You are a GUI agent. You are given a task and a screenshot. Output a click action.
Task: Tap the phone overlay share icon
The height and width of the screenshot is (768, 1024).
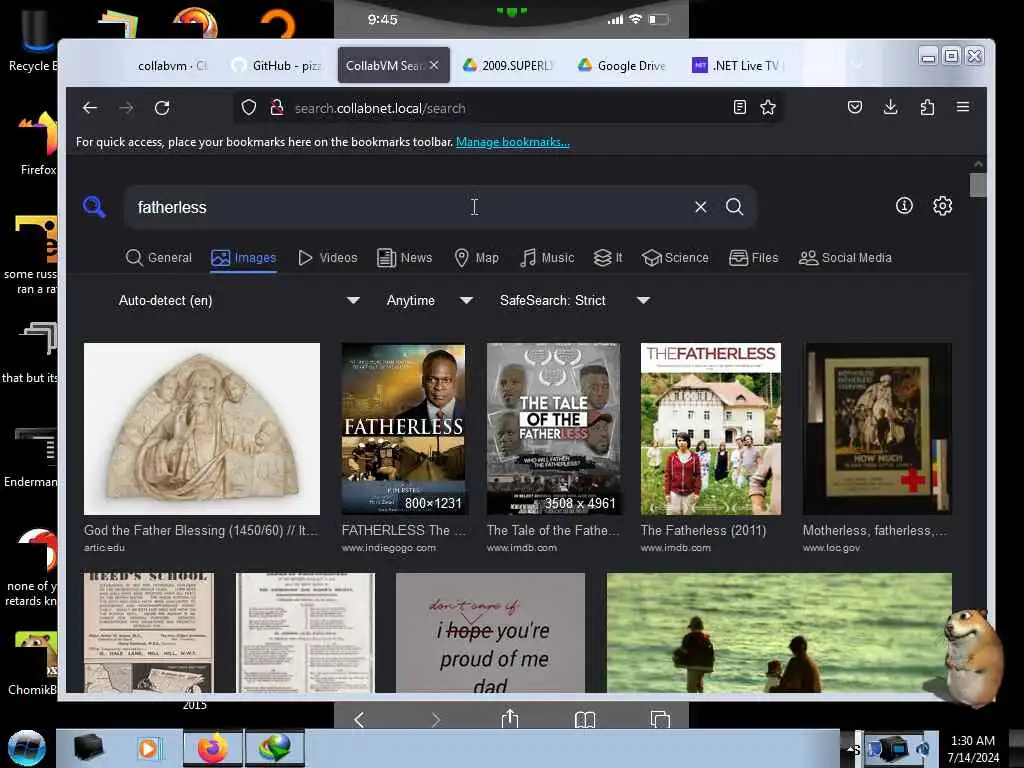[x=510, y=719]
